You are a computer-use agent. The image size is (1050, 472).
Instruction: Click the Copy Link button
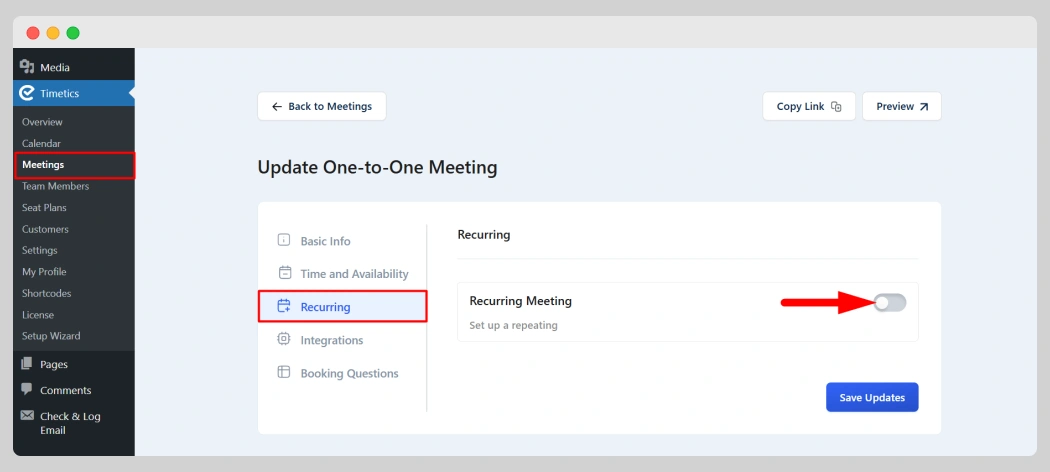809,106
